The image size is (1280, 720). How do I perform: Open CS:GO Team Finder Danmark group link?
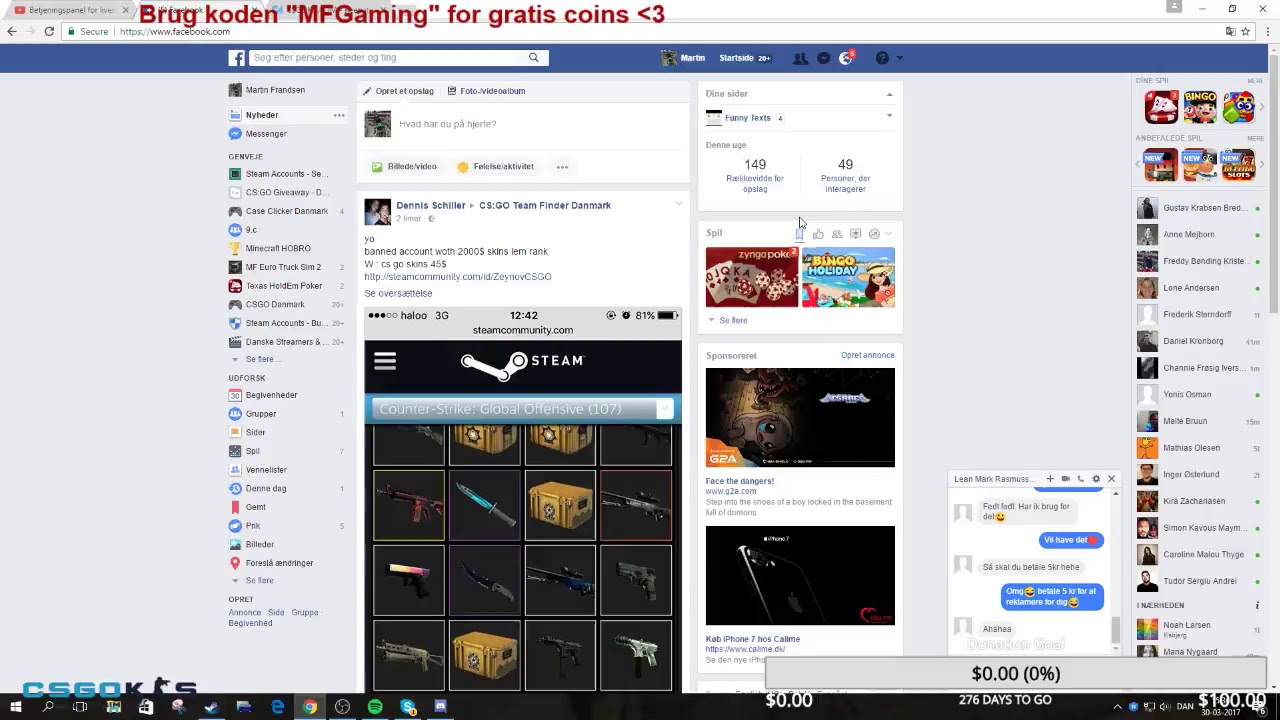[545, 205]
